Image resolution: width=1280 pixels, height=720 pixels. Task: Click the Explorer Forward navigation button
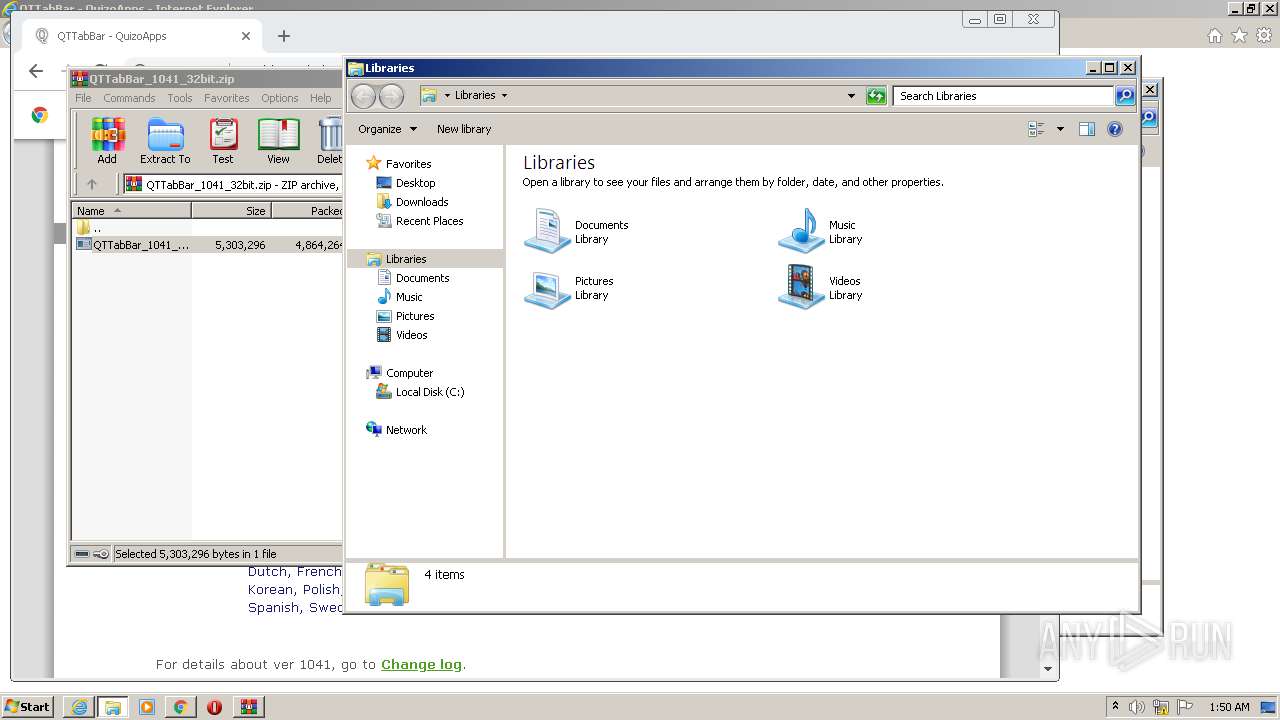[391, 96]
